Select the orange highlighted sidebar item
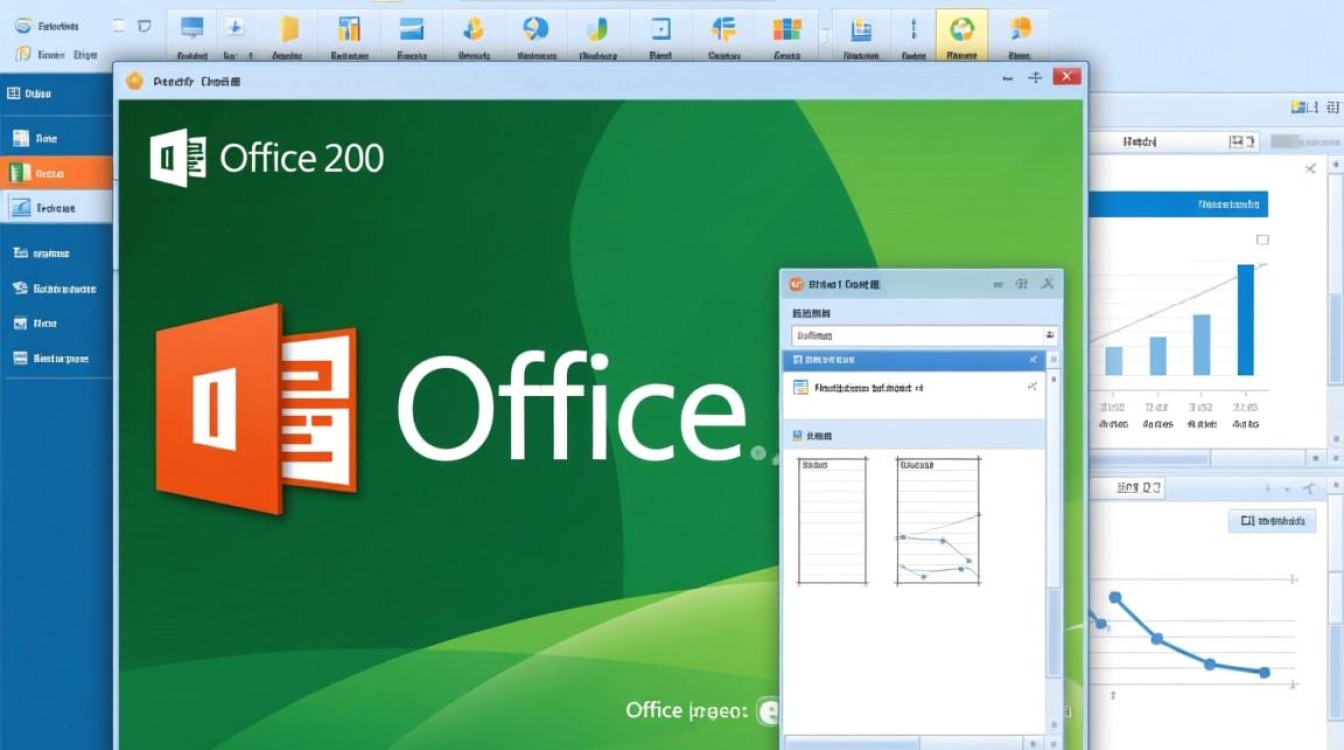 point(56,173)
